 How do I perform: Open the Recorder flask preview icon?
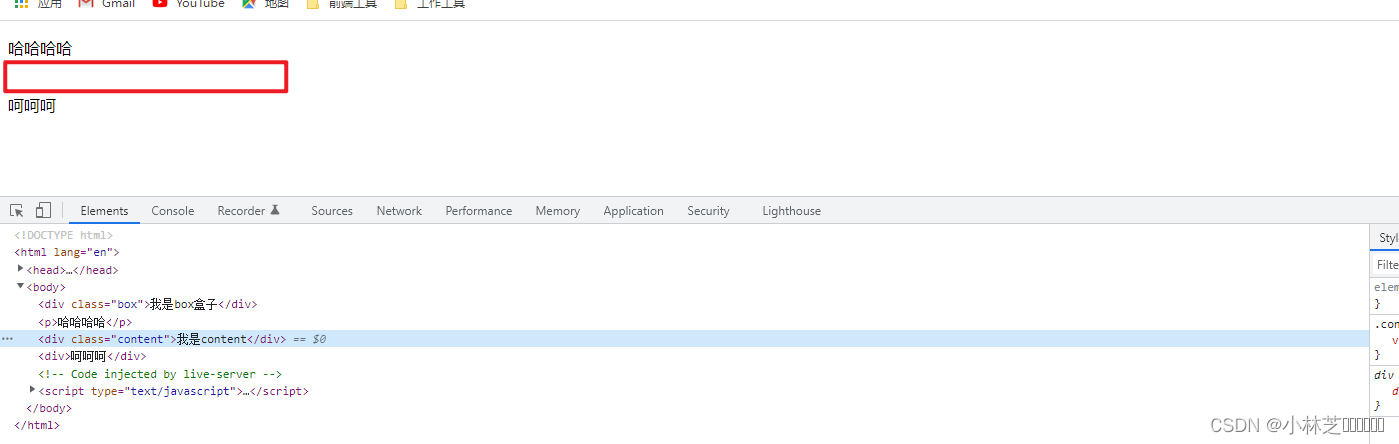coord(275,211)
